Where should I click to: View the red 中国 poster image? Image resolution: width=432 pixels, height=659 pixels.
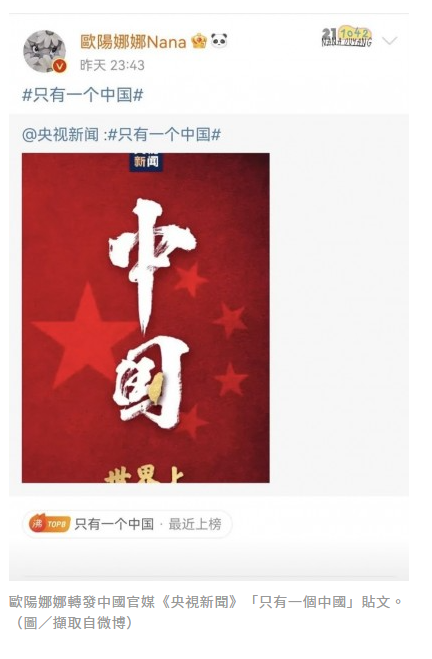[x=146, y=318]
